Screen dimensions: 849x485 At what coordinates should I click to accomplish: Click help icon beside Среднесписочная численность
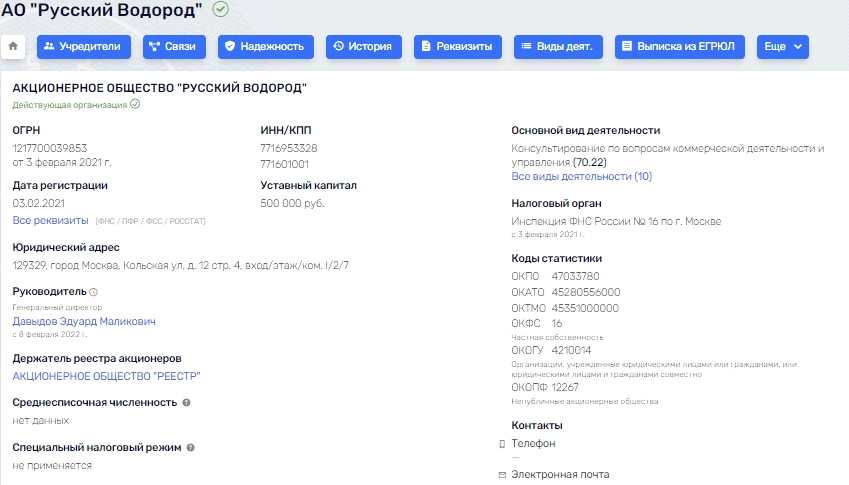[x=186, y=403]
